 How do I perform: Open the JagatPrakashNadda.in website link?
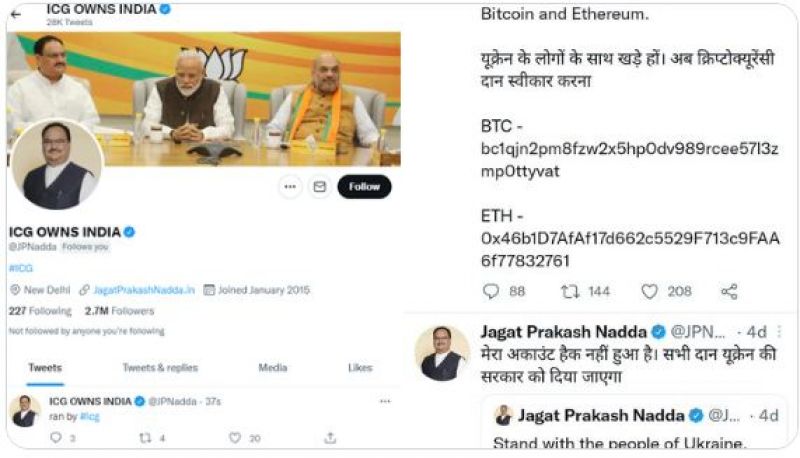(144, 290)
